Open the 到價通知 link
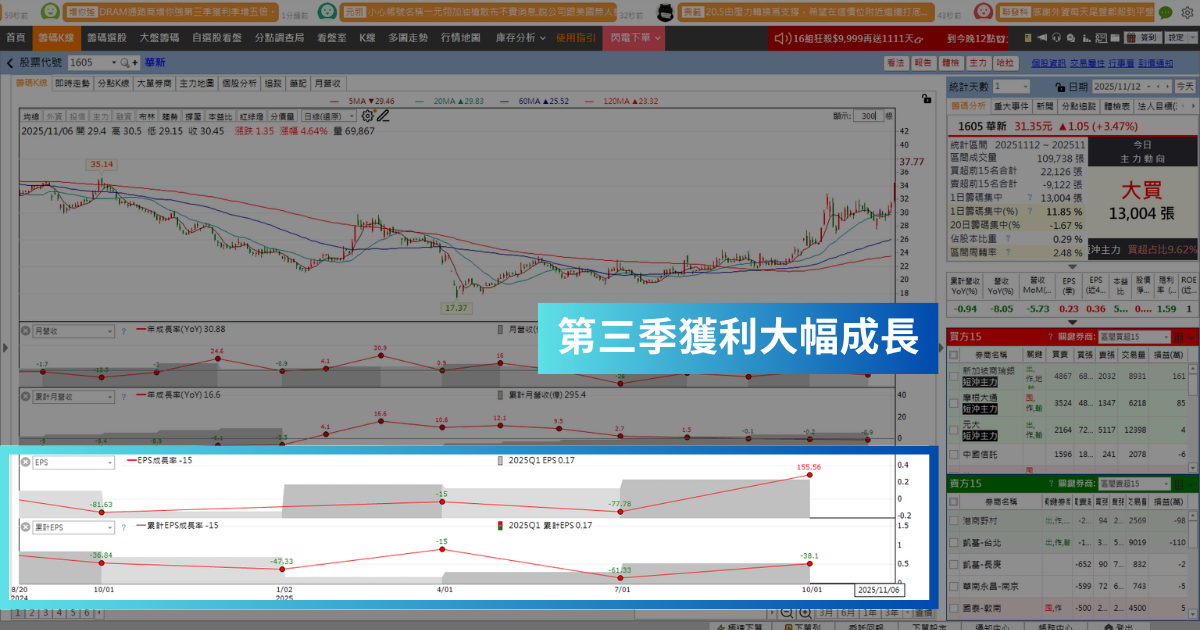Viewport: 1200px width, 630px height. point(1156,61)
